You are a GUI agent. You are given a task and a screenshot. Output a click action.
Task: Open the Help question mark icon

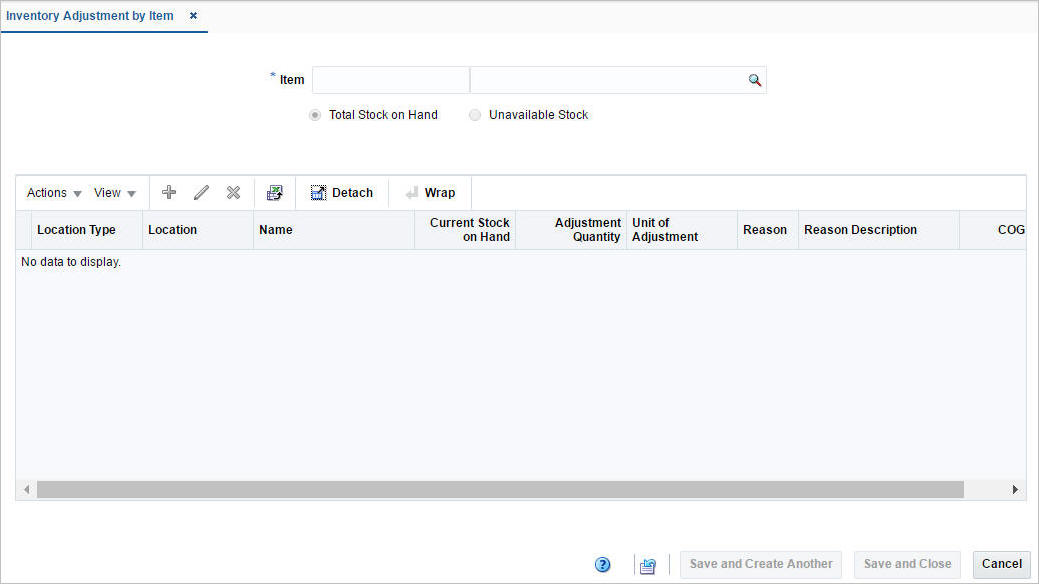click(602, 565)
